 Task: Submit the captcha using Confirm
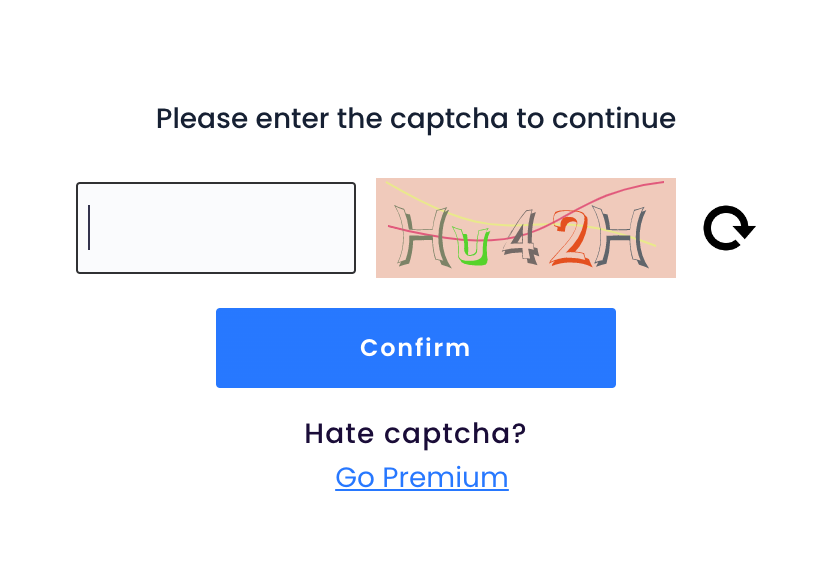coord(416,348)
